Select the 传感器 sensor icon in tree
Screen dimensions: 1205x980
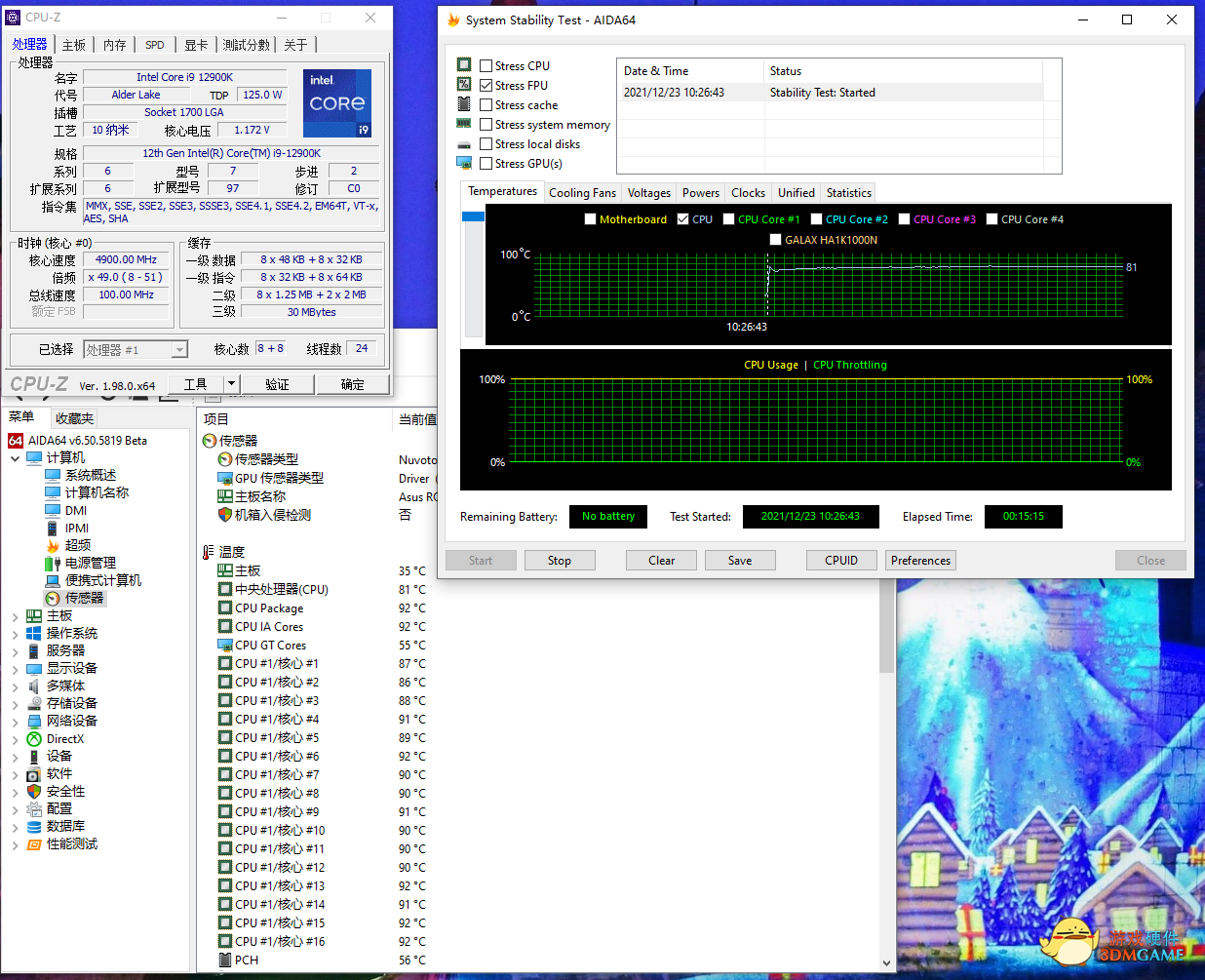point(53,598)
